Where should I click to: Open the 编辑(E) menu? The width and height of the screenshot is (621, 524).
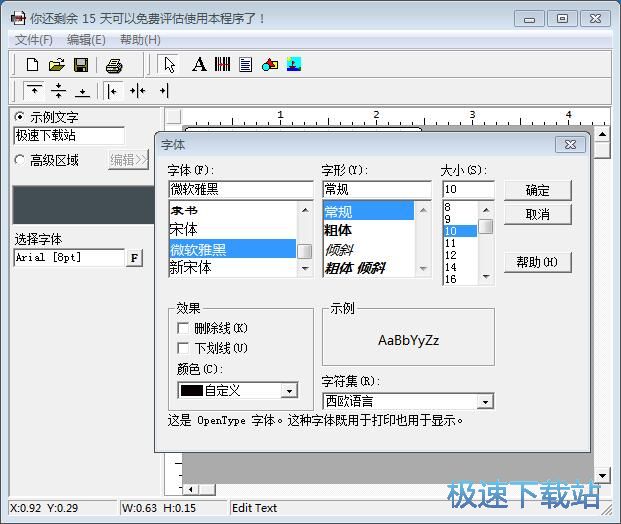pos(86,39)
